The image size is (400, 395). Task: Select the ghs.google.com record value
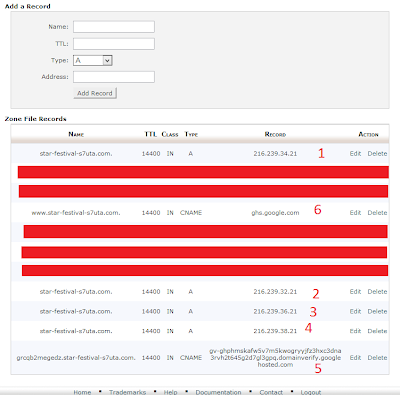275,213
